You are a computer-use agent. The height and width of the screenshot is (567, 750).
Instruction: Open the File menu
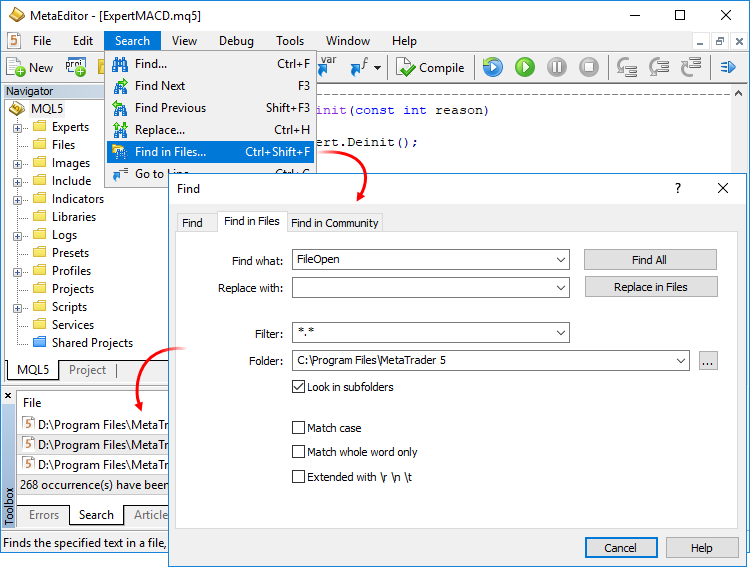click(x=42, y=41)
